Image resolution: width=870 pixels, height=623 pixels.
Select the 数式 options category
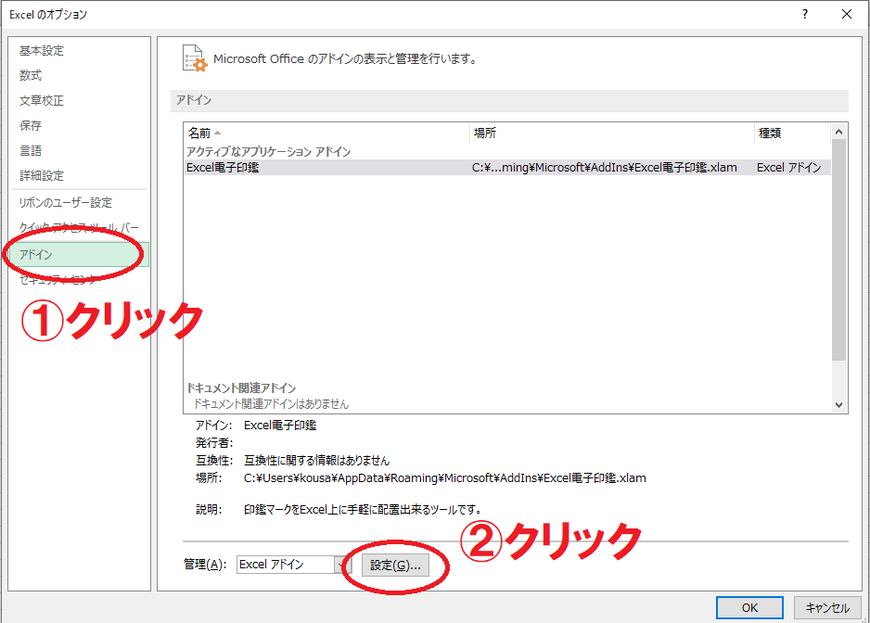pyautogui.click(x=31, y=75)
